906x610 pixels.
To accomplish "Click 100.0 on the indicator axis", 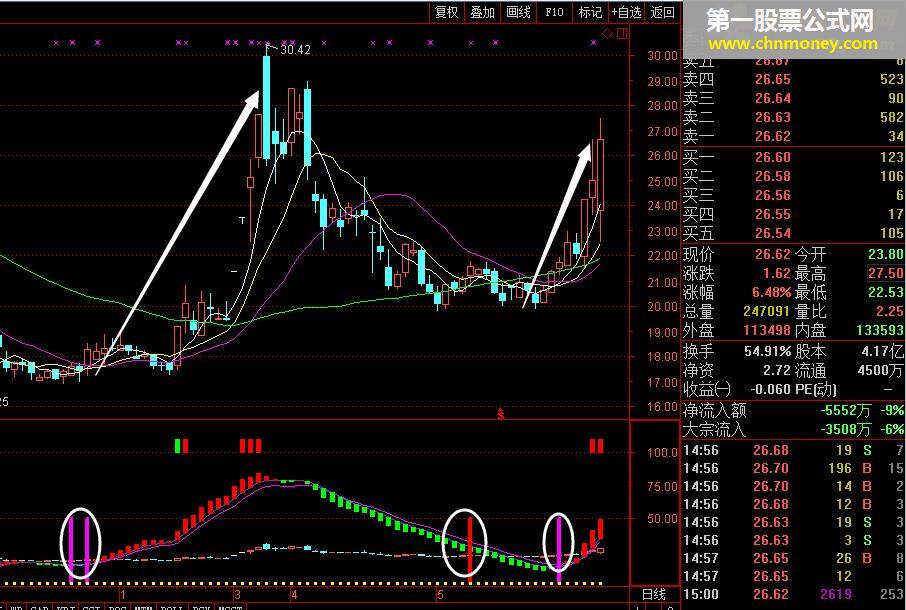I will (x=662, y=453).
